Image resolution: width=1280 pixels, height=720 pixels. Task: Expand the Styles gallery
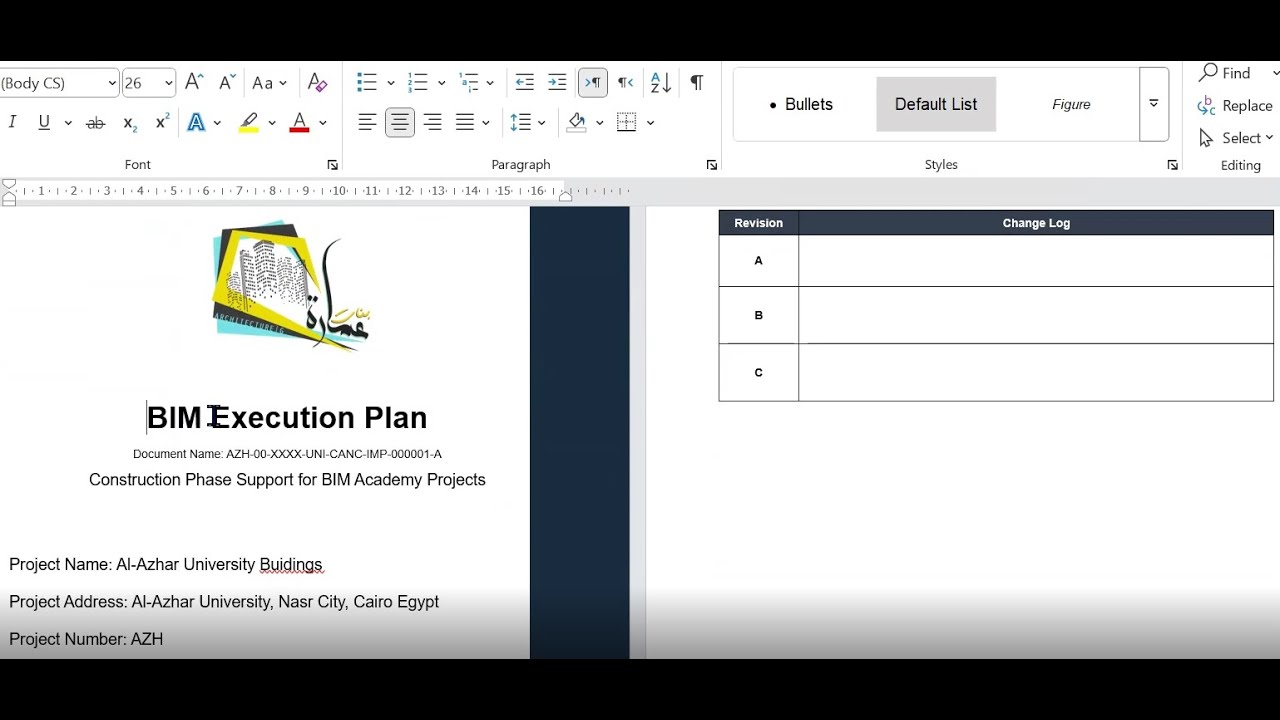[1154, 104]
